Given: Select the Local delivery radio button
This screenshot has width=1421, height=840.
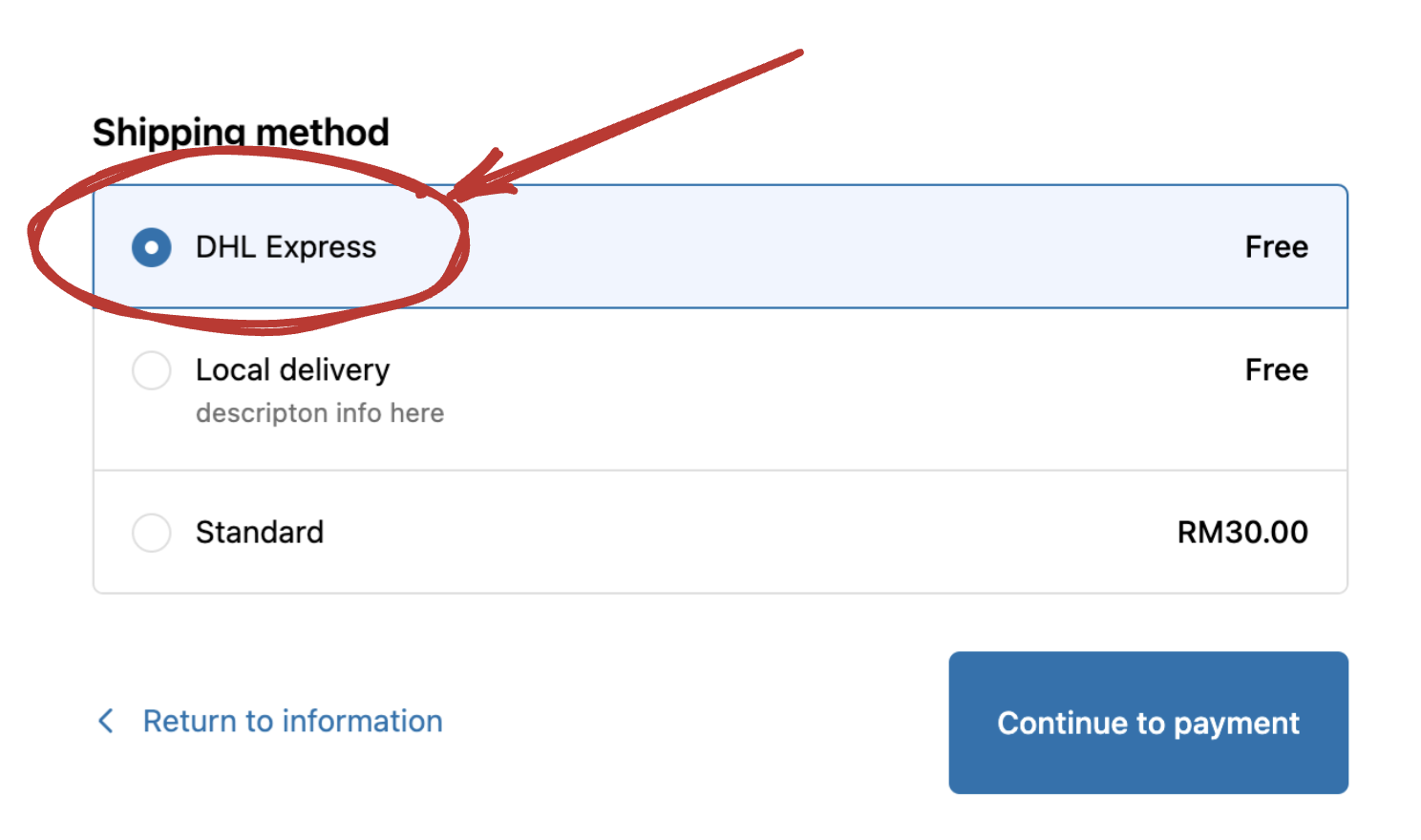Looking at the screenshot, I should [x=151, y=370].
